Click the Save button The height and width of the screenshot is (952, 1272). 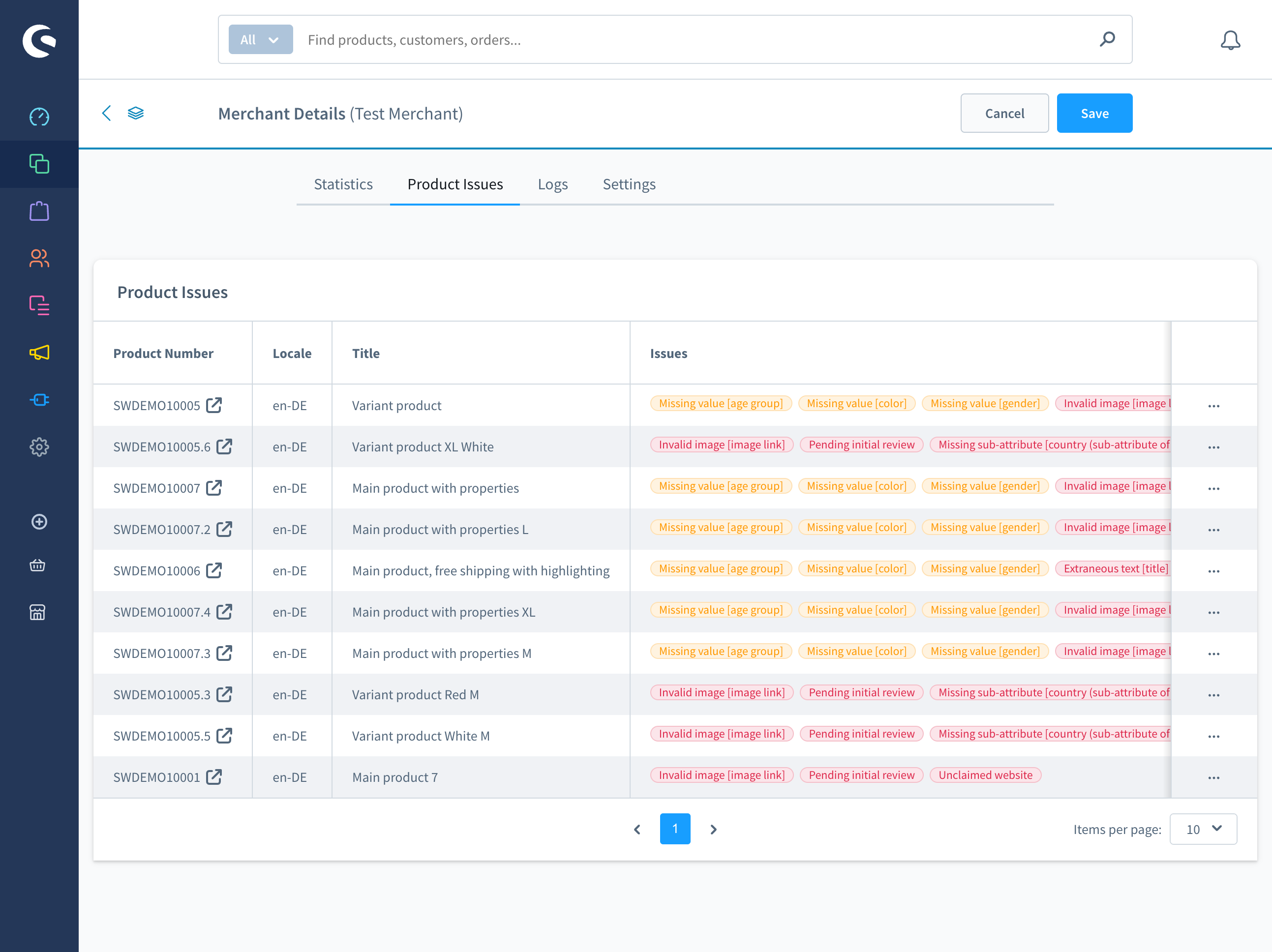(x=1094, y=113)
